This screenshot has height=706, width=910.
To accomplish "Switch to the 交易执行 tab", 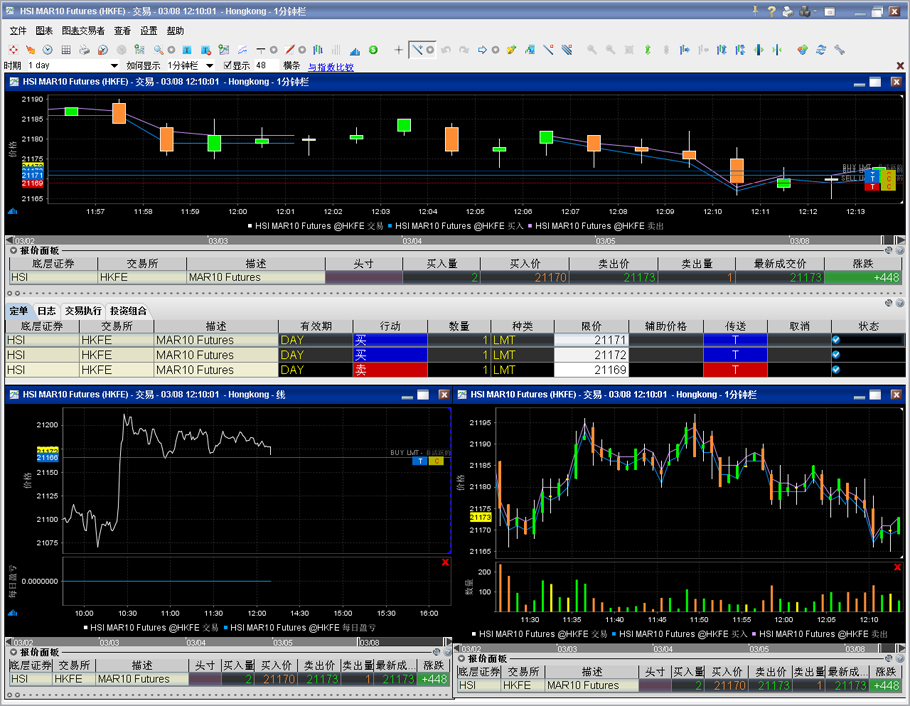I will coord(83,311).
